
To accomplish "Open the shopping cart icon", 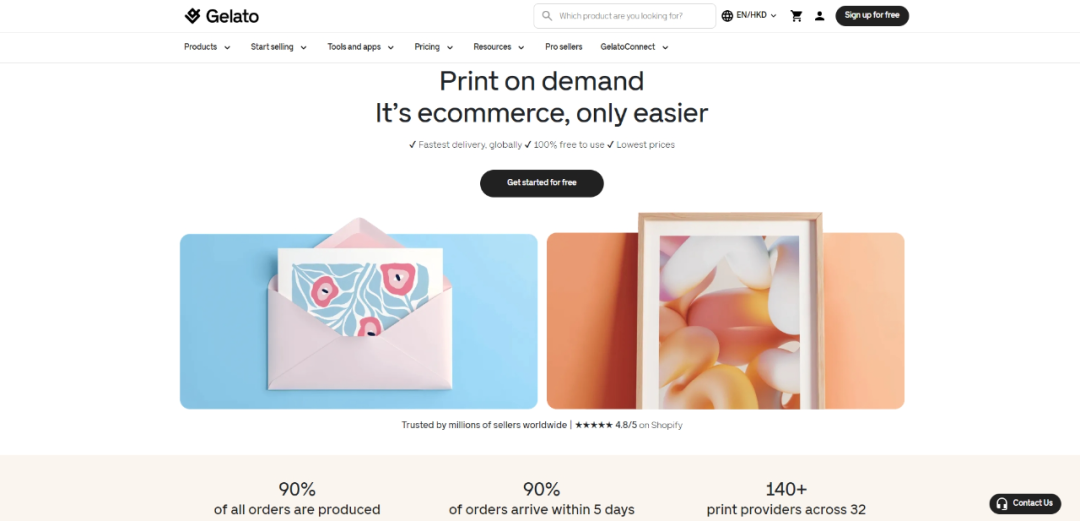I will (796, 16).
